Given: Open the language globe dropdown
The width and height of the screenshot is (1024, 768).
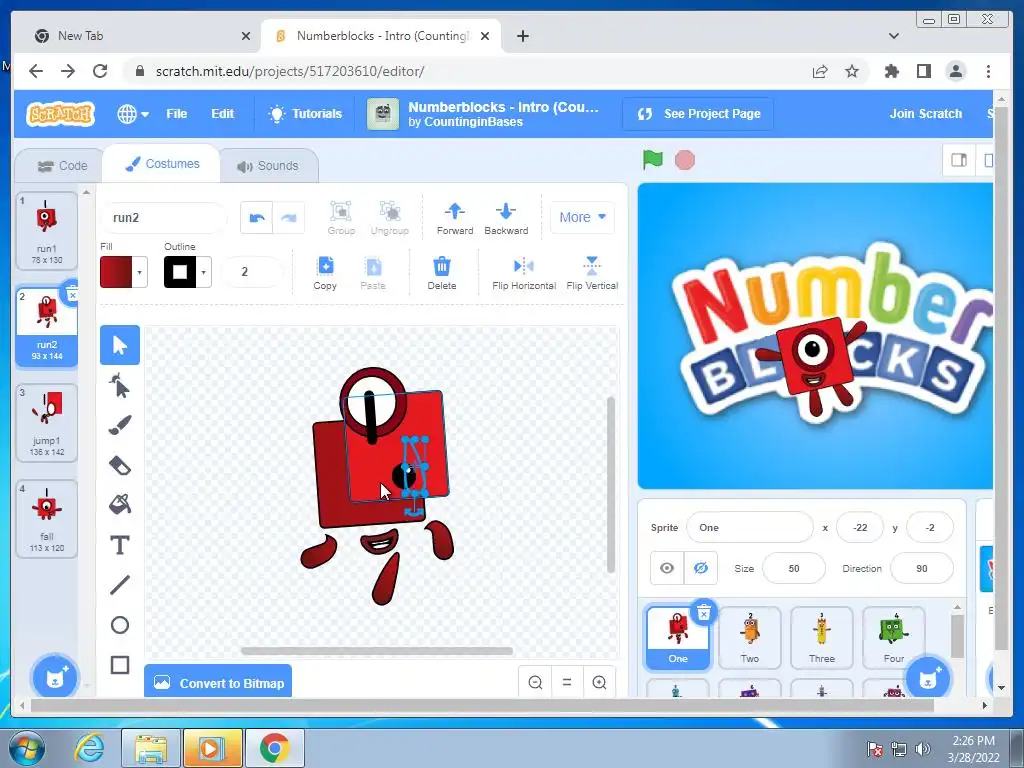Looking at the screenshot, I should point(133,114).
